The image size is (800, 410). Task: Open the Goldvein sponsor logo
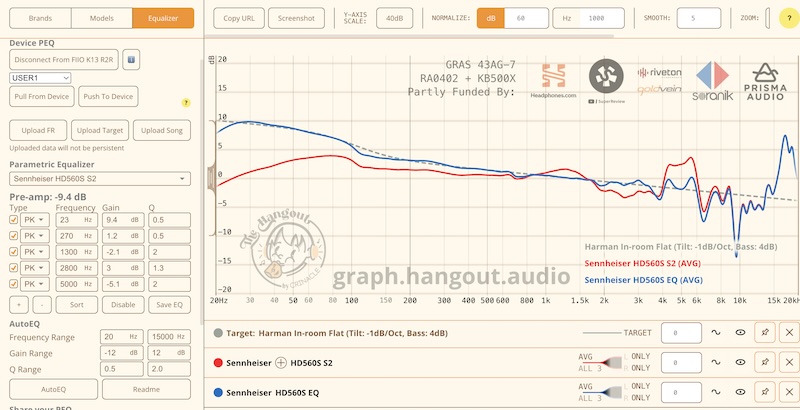(659, 90)
